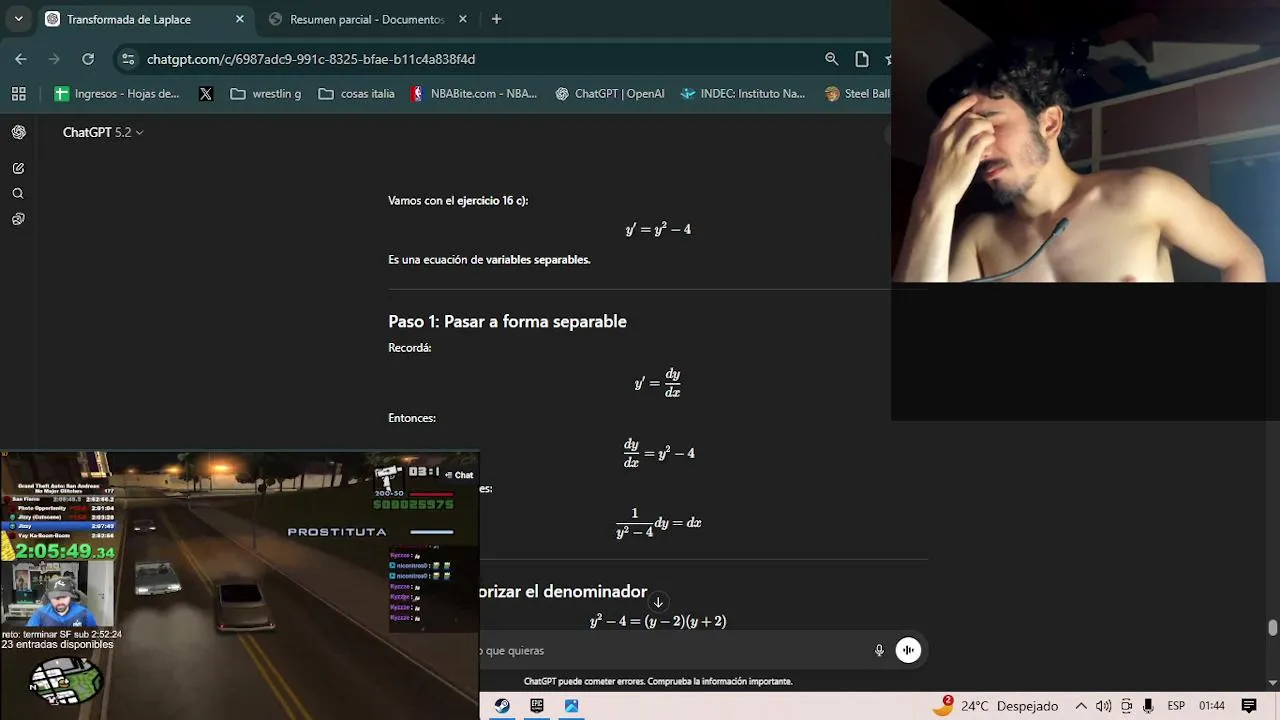Click text 'Es una ecuación de variables separables.'

(489, 259)
